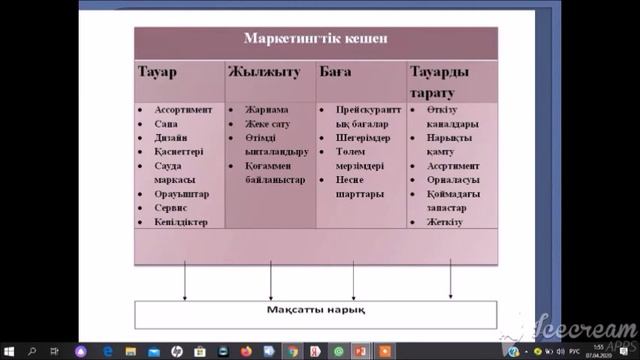Viewport: 640px width, 360px height.
Task: Open Yandex browser from taskbar
Action: point(315,351)
